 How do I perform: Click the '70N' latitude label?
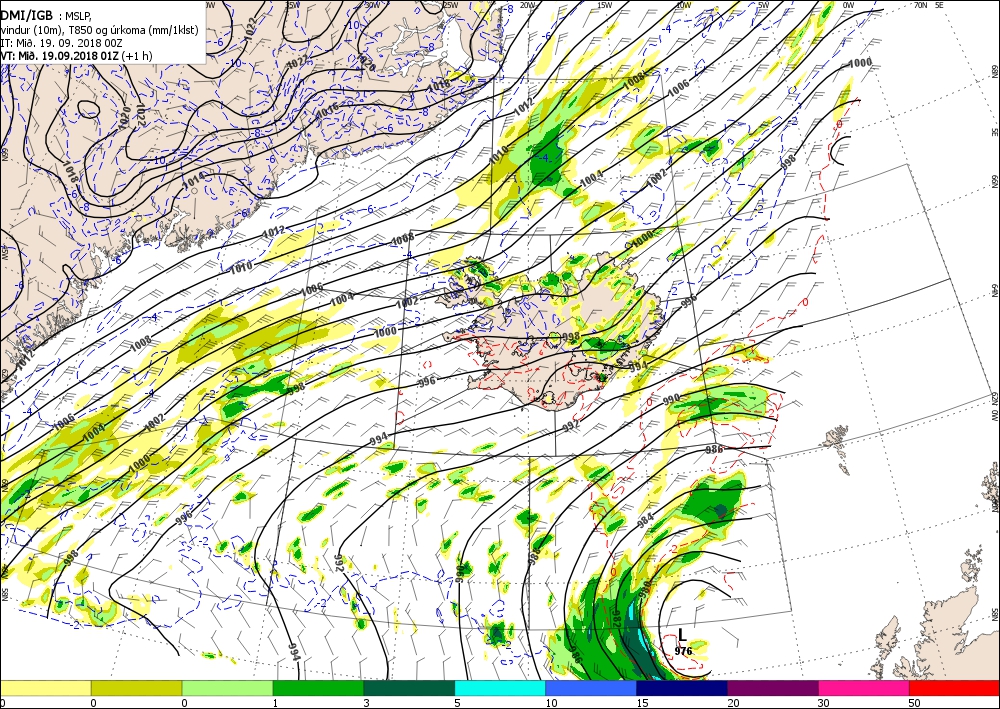tap(920, 5)
